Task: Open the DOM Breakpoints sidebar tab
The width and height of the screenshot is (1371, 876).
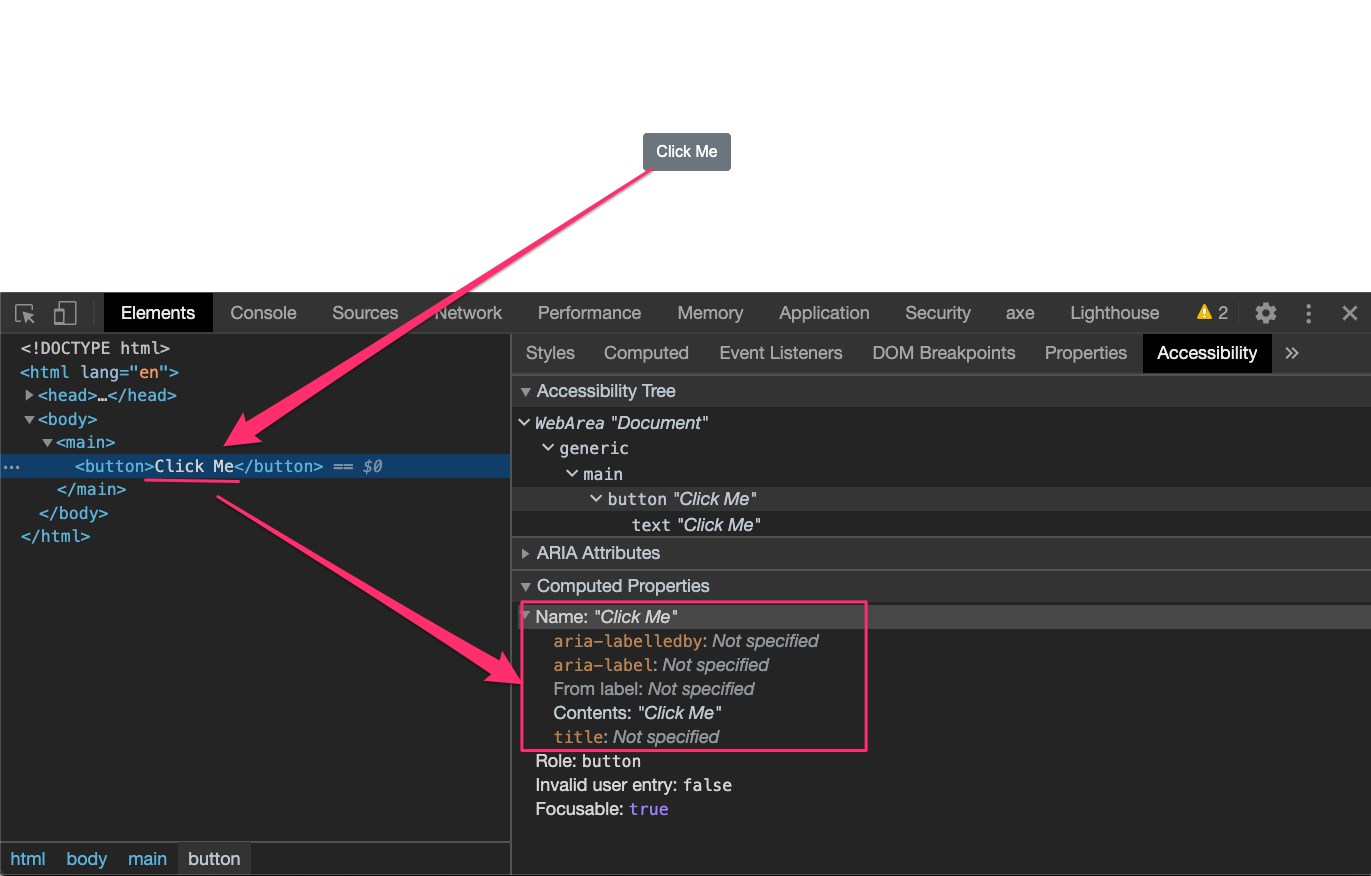Action: point(944,353)
